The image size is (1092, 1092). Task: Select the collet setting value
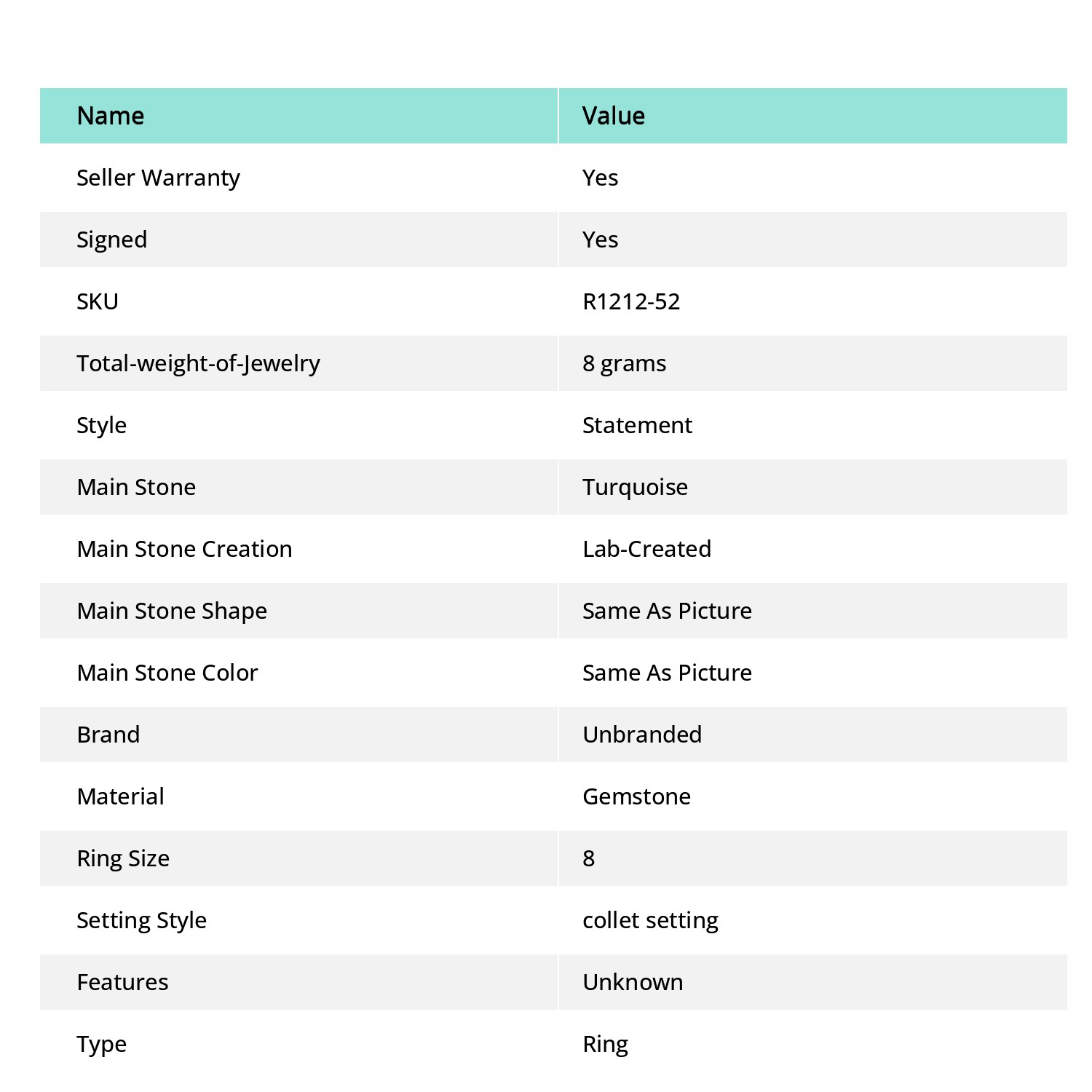pyautogui.click(x=650, y=920)
